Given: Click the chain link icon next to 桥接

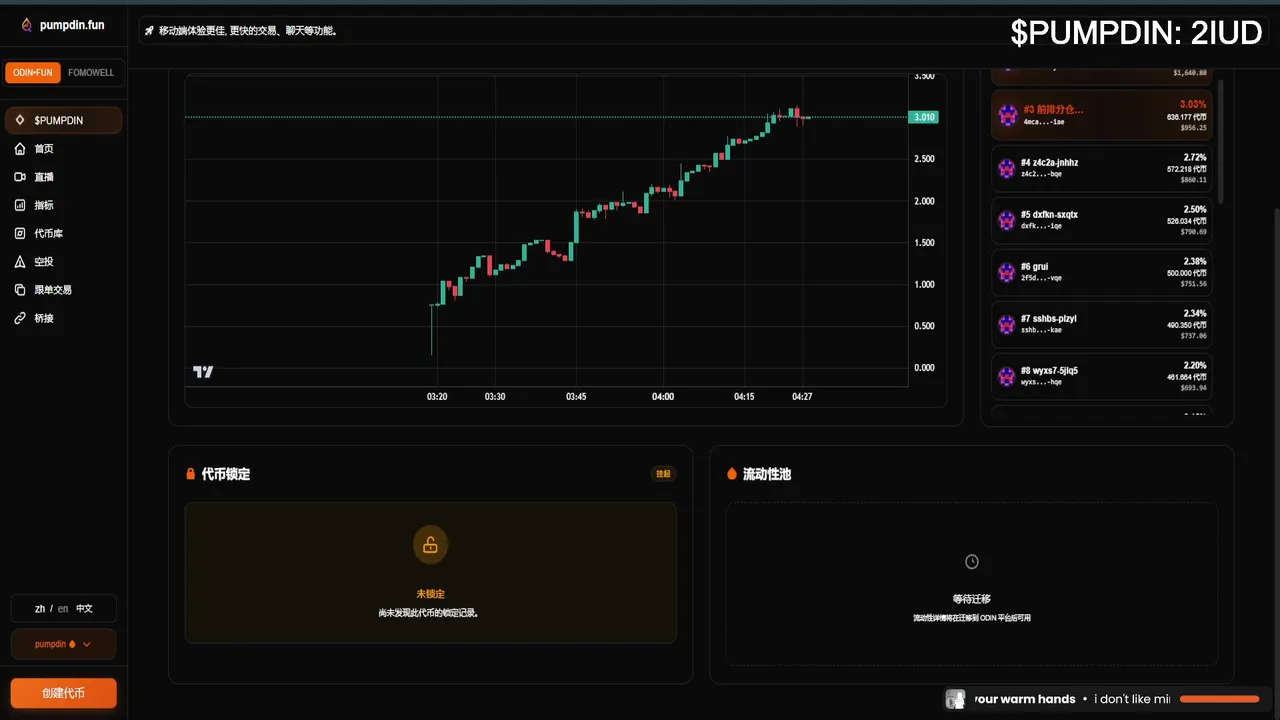Looking at the screenshot, I should (20, 318).
